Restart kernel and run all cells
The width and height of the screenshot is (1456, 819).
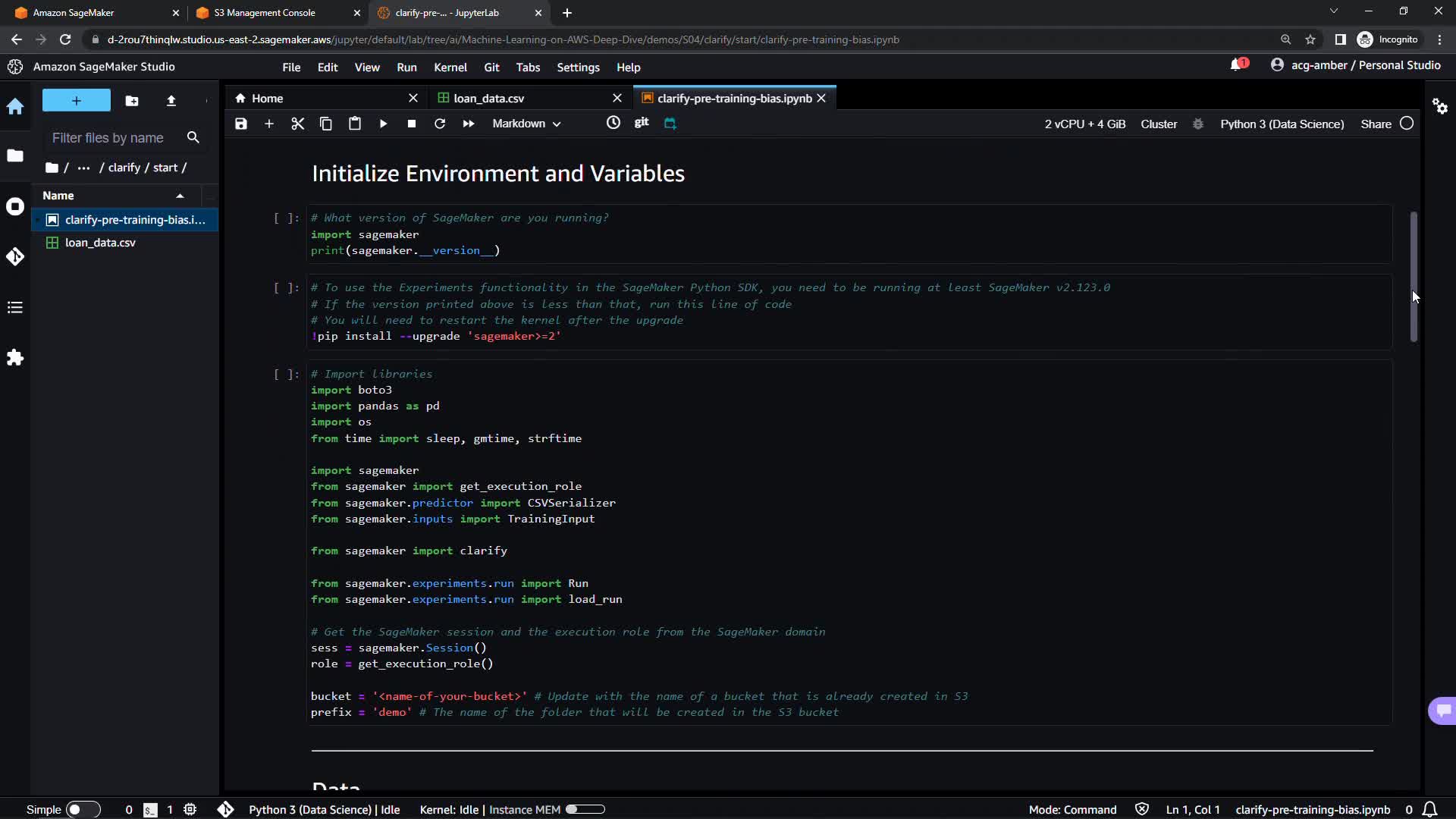point(469,124)
